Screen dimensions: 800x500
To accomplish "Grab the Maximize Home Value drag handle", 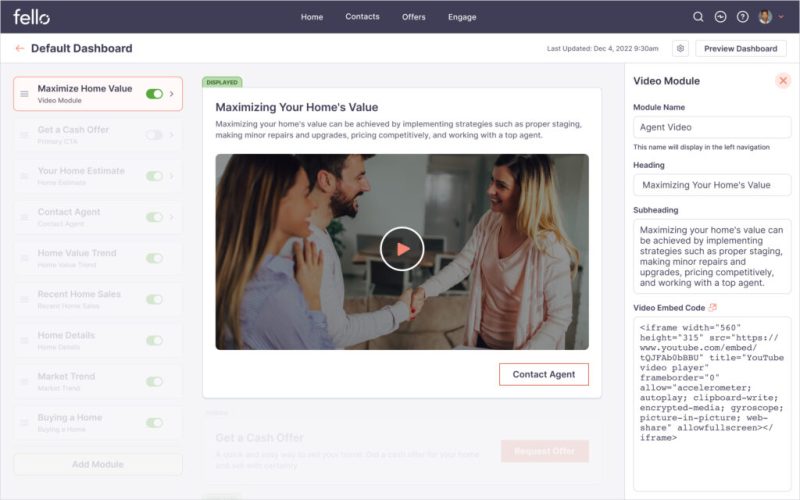I will 25,94.
